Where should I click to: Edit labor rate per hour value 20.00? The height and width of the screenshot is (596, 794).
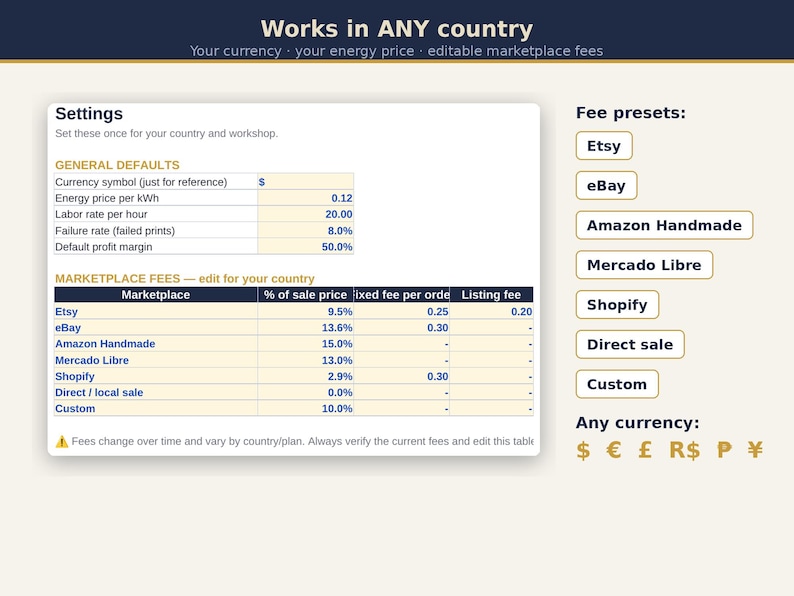(305, 214)
